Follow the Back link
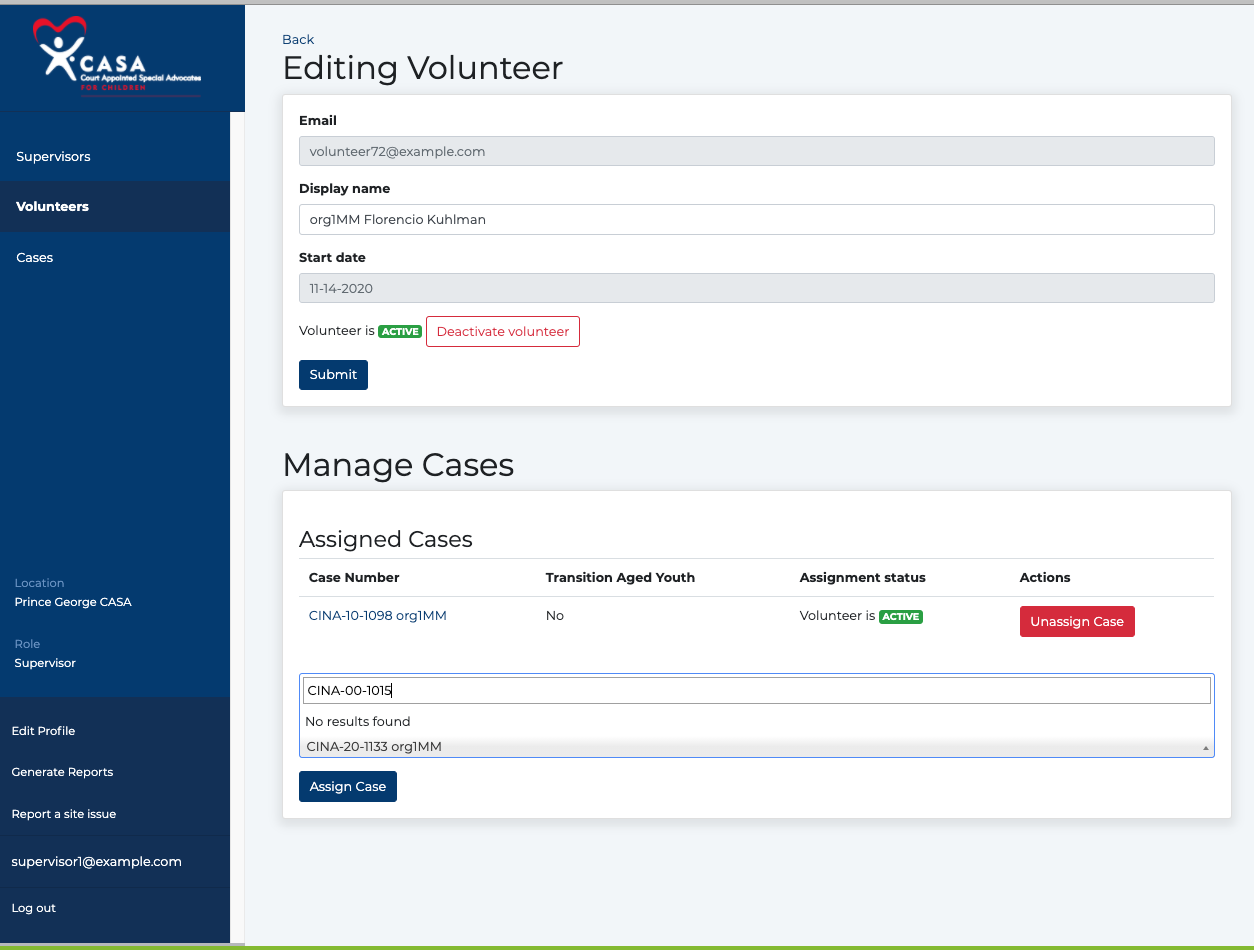 298,39
